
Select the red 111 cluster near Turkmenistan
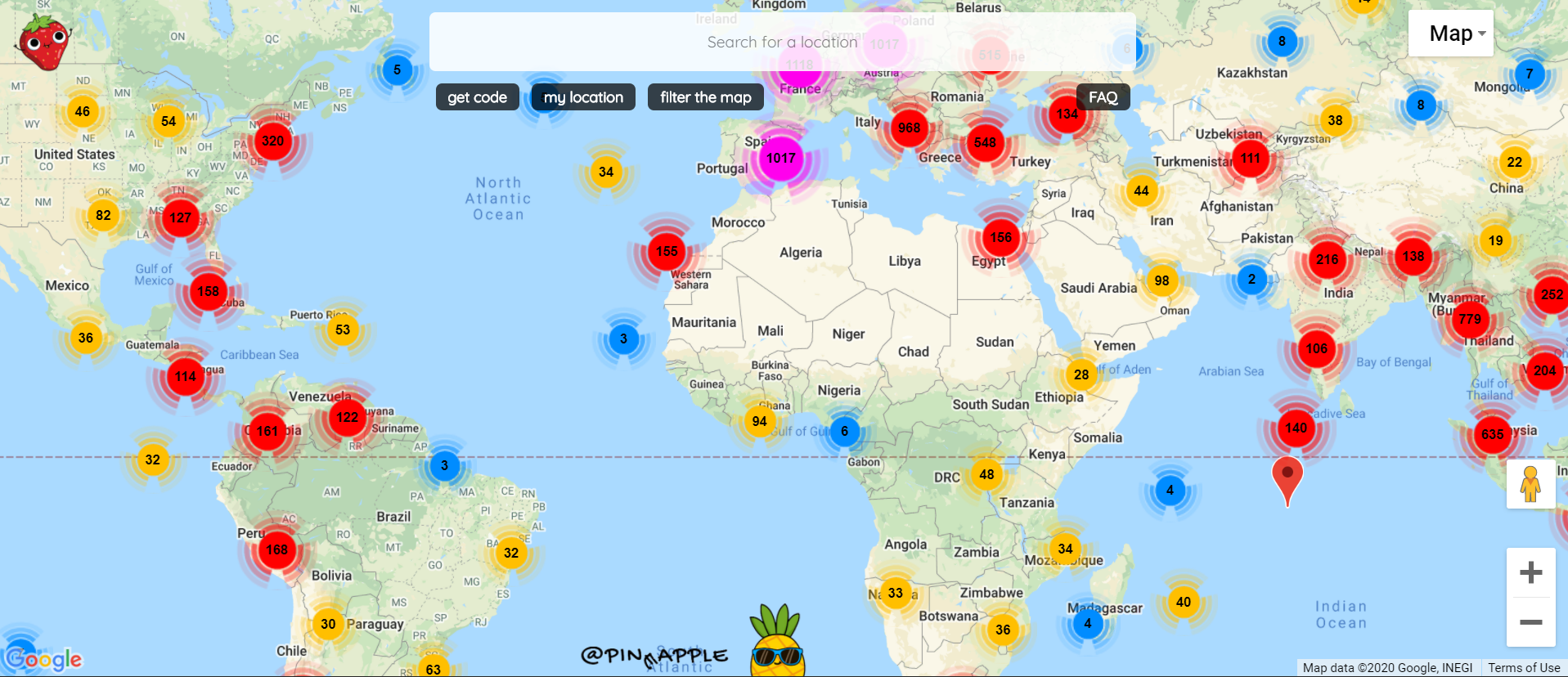pos(1250,159)
